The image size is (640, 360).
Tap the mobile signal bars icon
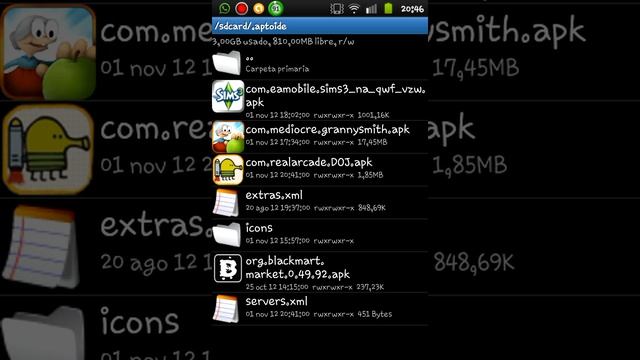[x=371, y=9]
